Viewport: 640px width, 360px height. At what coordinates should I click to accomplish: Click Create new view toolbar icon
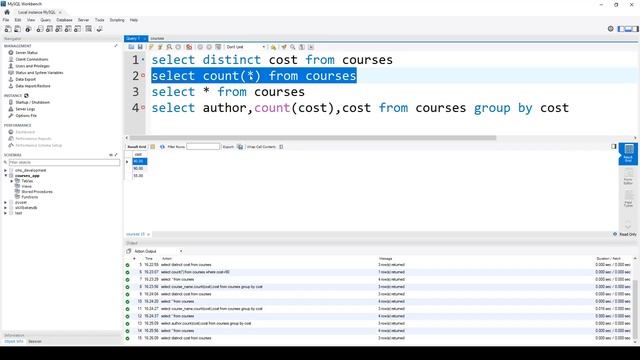pos(59,29)
